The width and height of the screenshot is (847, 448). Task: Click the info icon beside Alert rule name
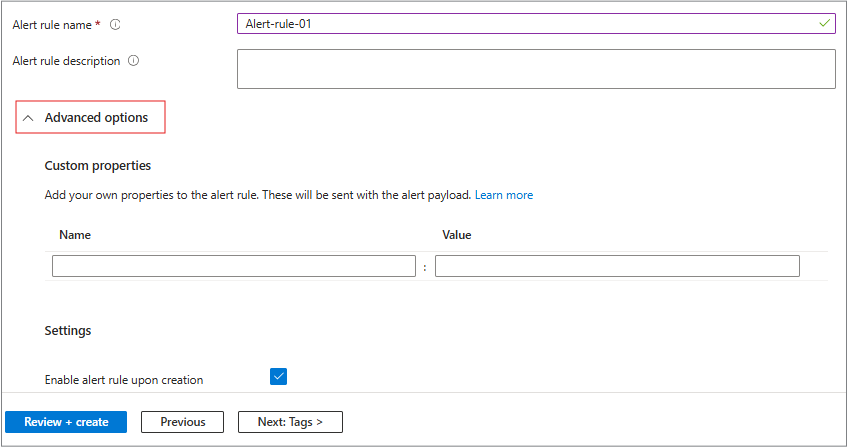click(115, 24)
